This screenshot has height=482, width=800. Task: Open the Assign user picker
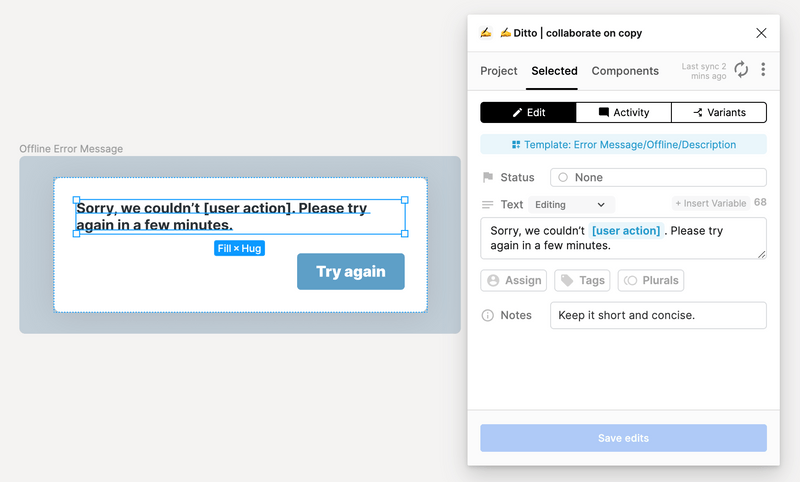click(513, 281)
